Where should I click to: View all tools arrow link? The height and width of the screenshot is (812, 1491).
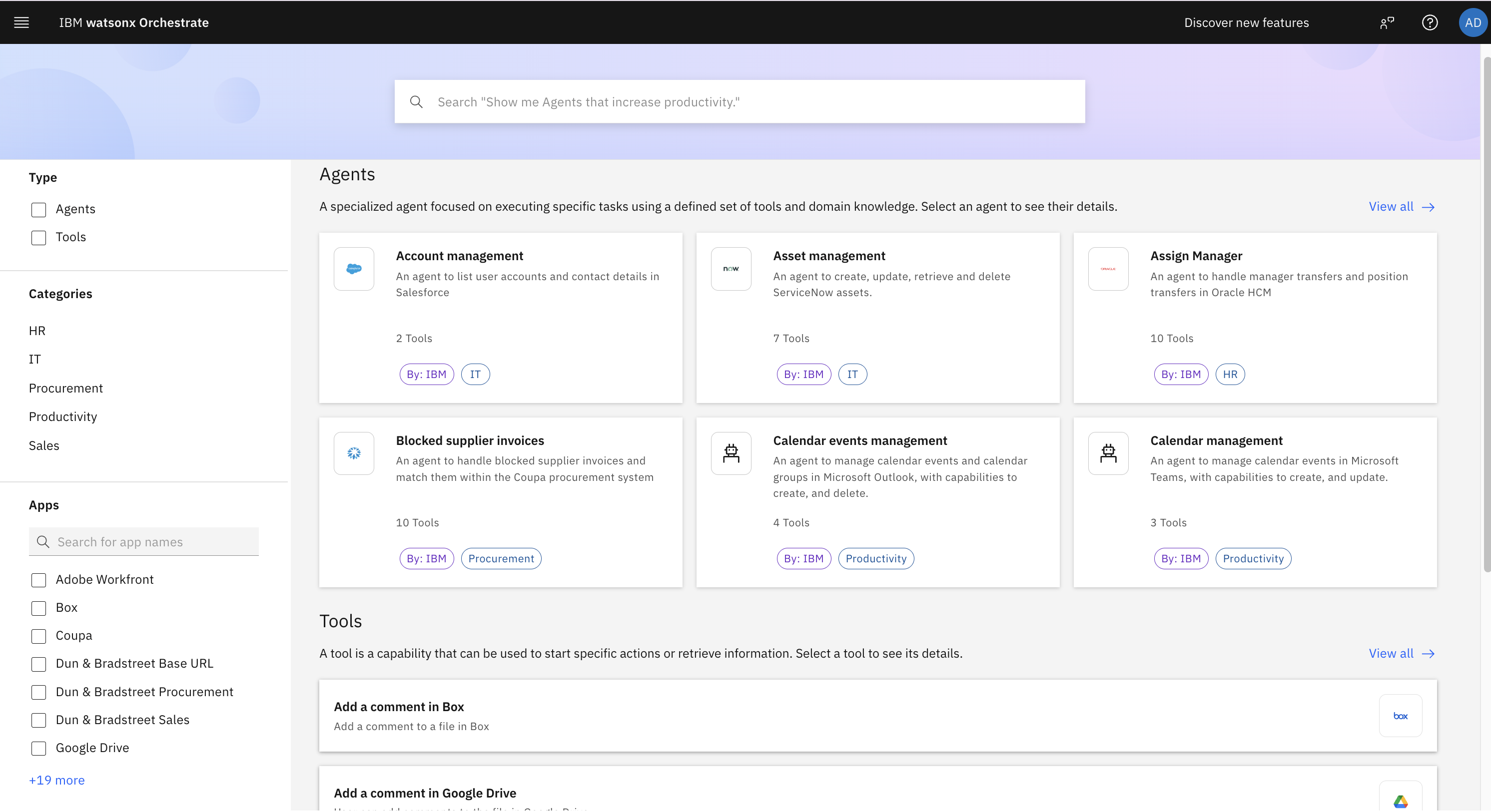pyautogui.click(x=1401, y=654)
